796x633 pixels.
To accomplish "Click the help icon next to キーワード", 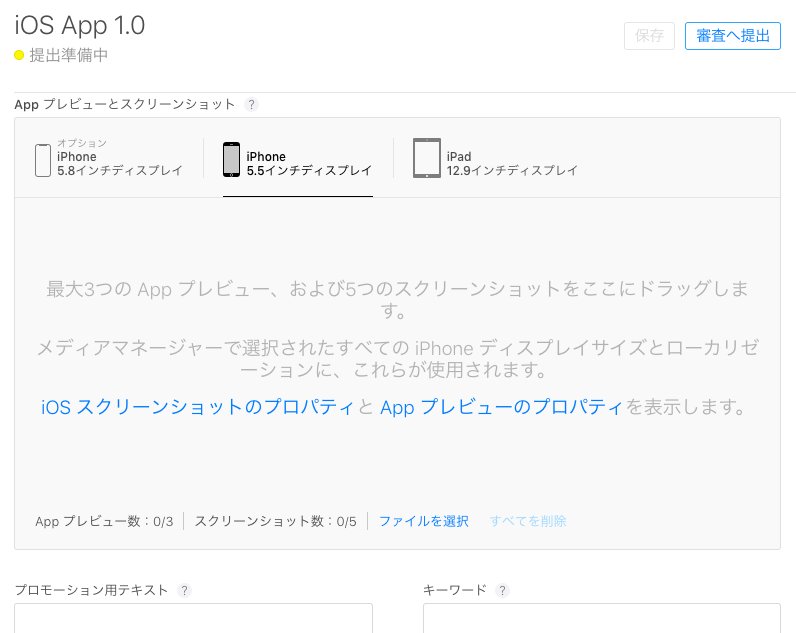I will click(502, 590).
